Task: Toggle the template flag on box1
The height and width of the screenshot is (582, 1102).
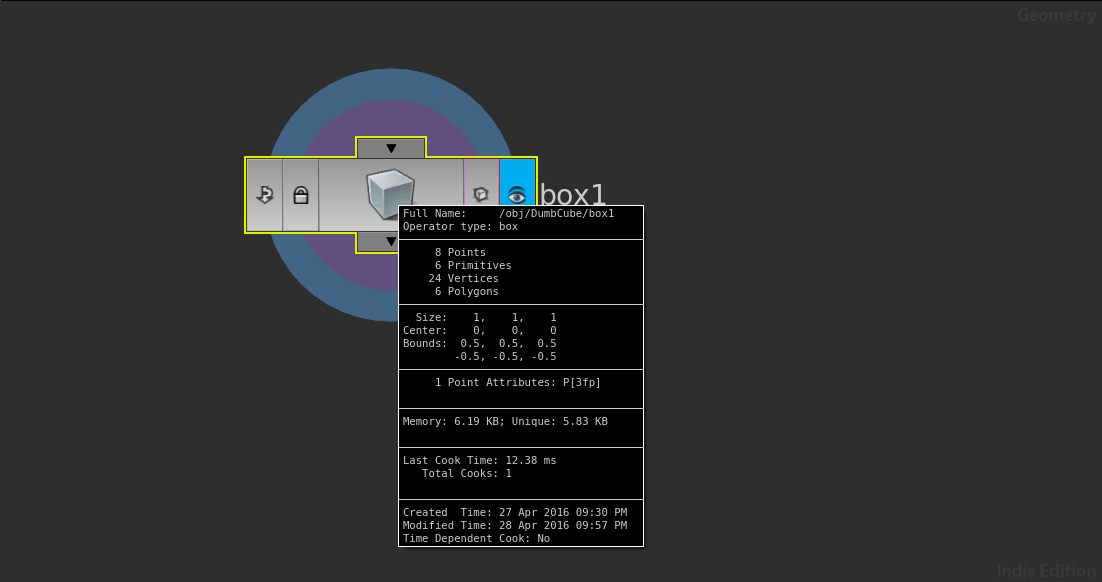Action: [x=481, y=195]
